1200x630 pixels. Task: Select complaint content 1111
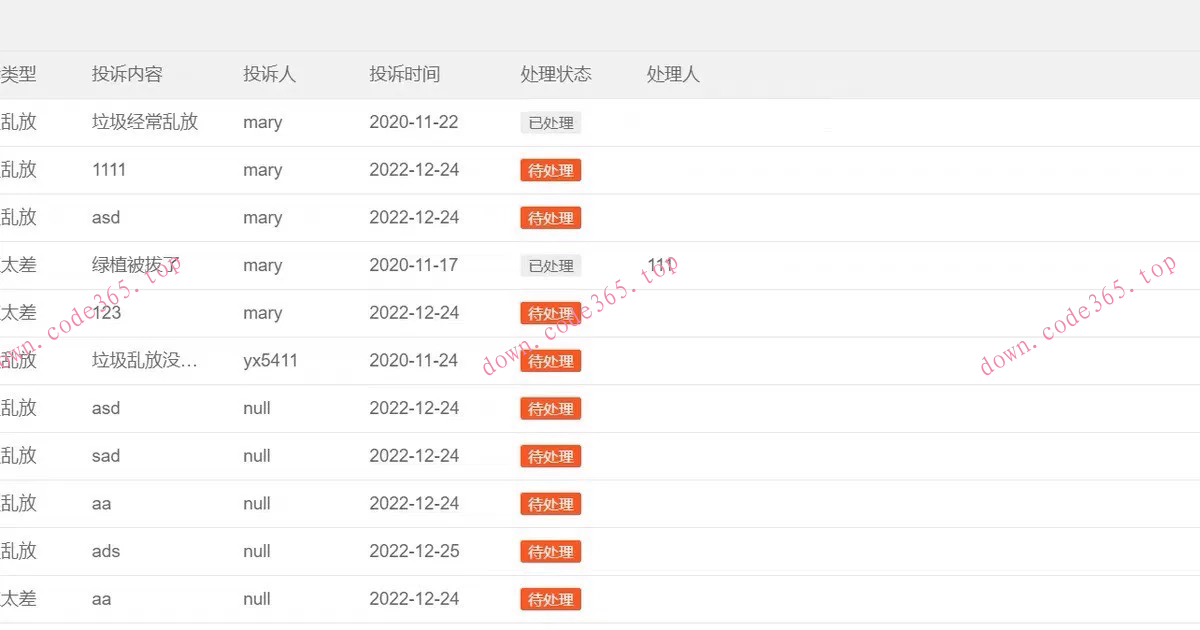click(x=109, y=170)
